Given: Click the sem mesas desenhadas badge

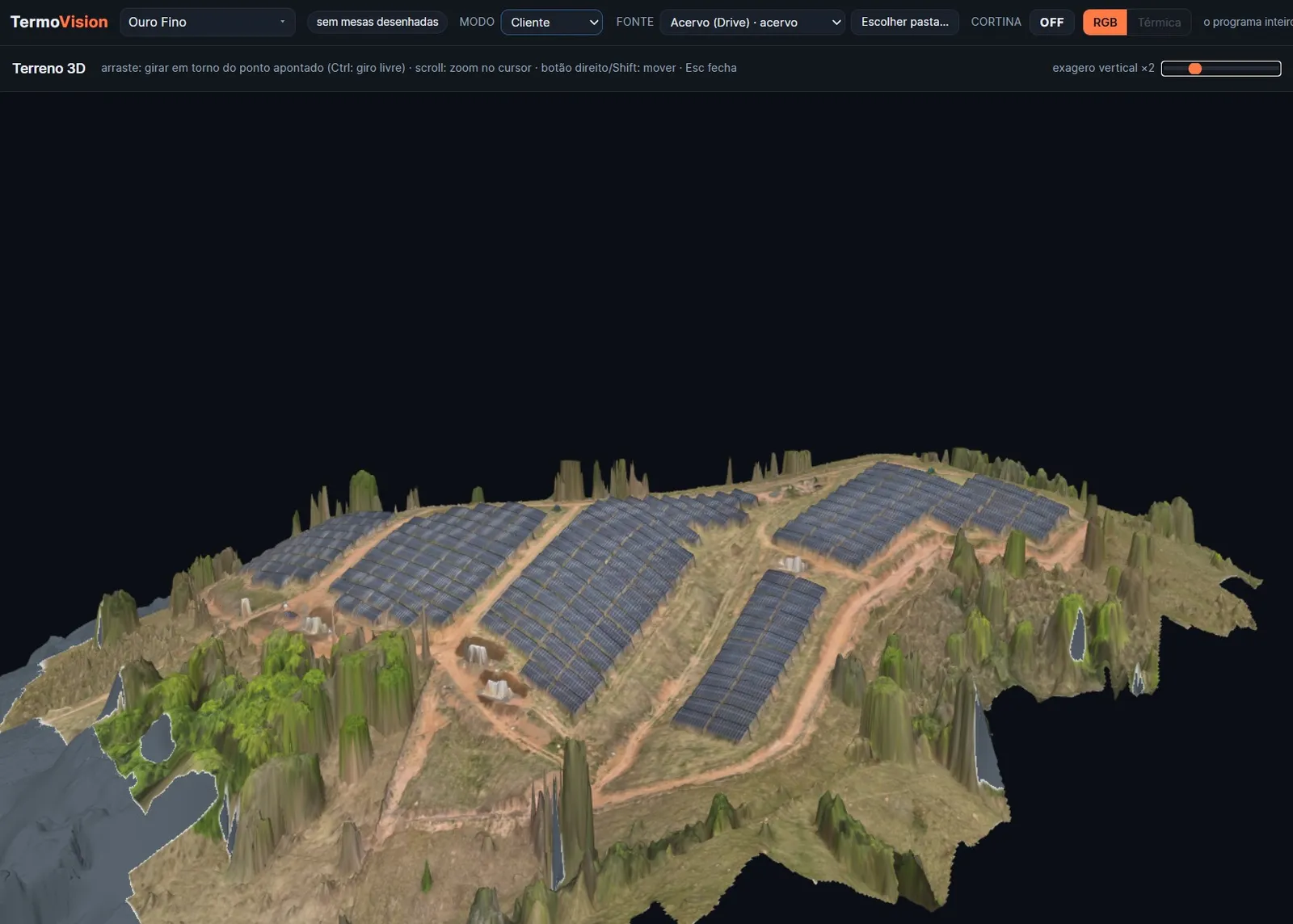Looking at the screenshot, I should tap(377, 22).
